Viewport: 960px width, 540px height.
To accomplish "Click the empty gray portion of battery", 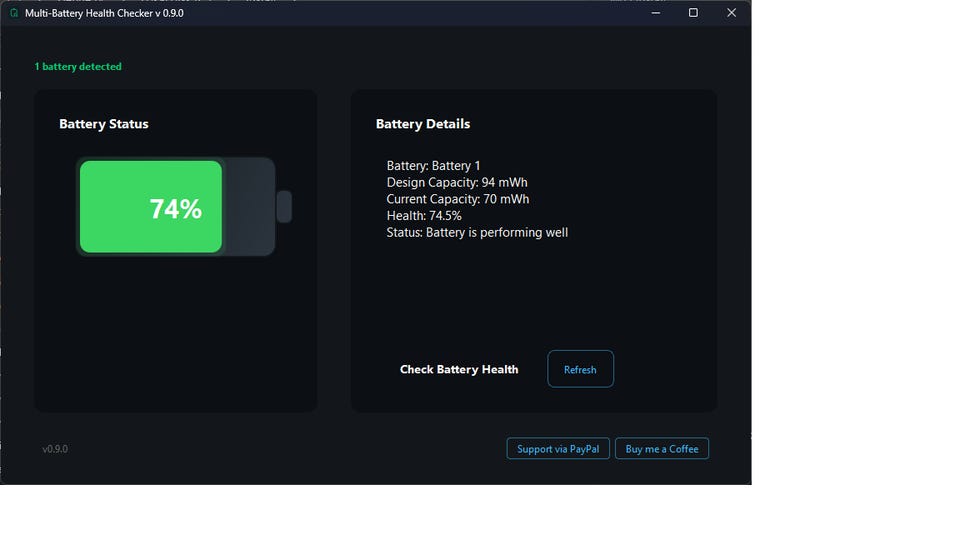I will pos(249,206).
